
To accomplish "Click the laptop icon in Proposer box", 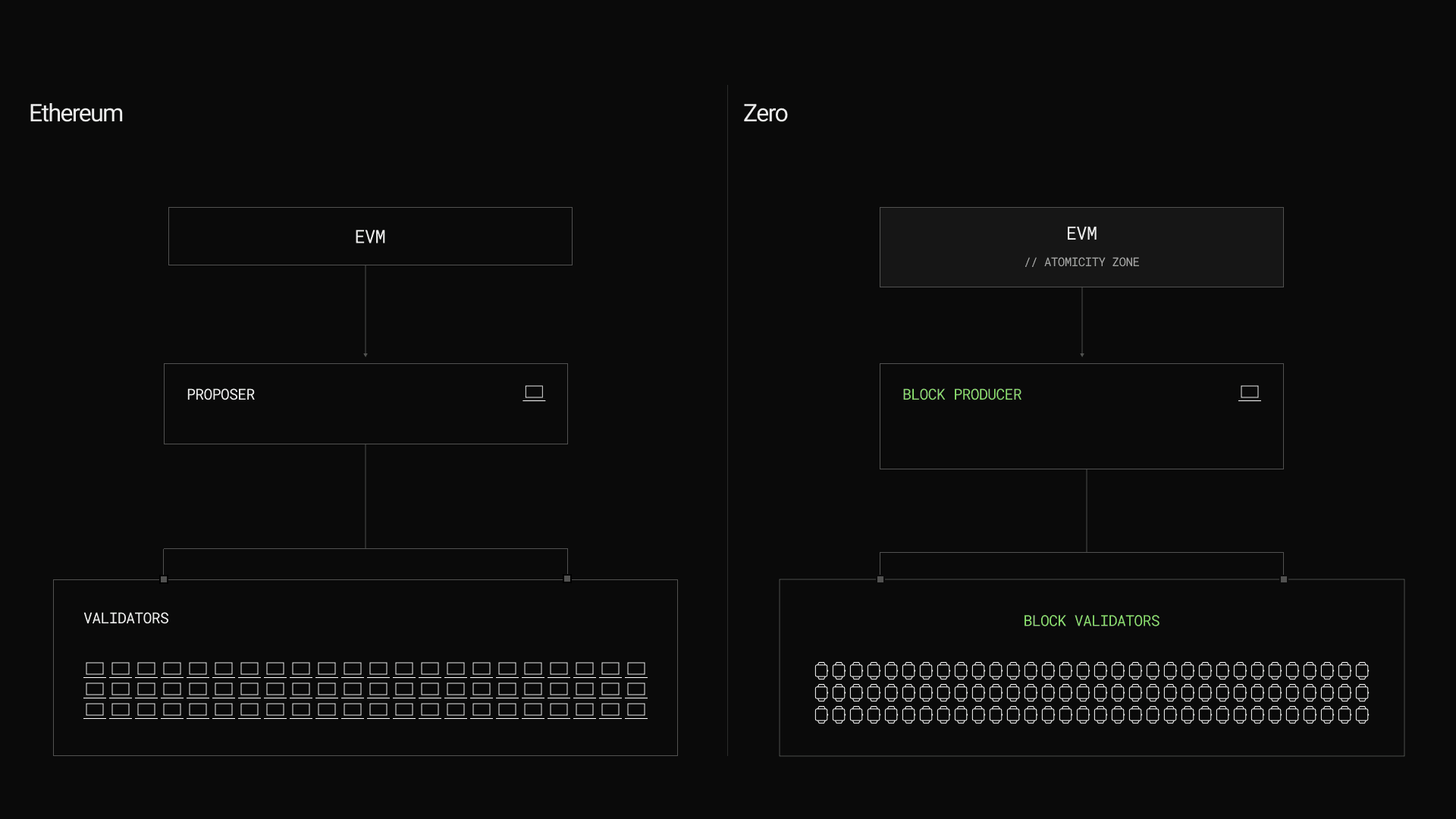I will 534,393.
